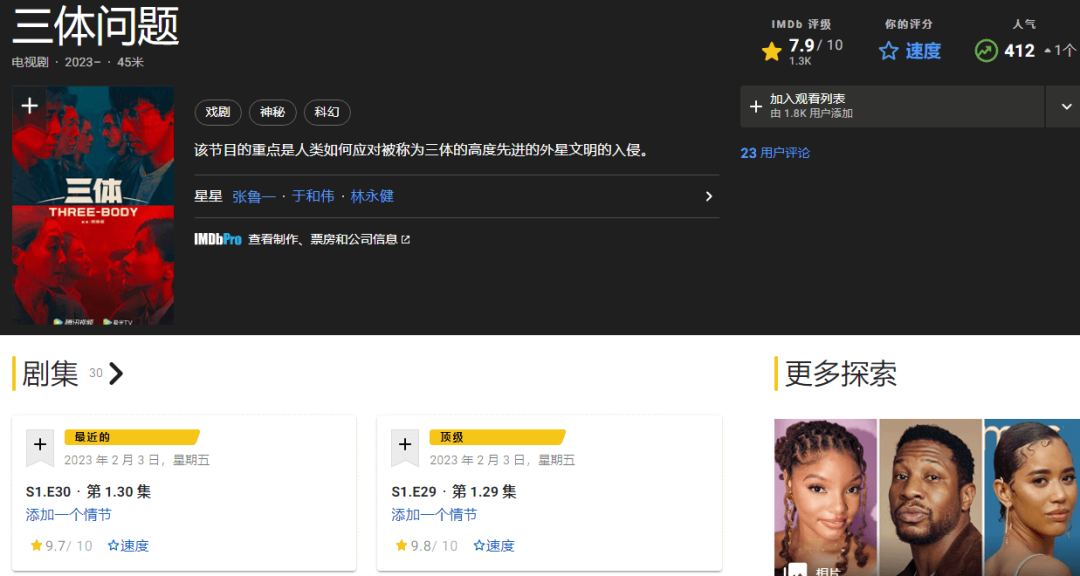Image resolution: width=1080 pixels, height=576 pixels.
Task: Select the 科幻 genre chip
Action: tap(326, 112)
